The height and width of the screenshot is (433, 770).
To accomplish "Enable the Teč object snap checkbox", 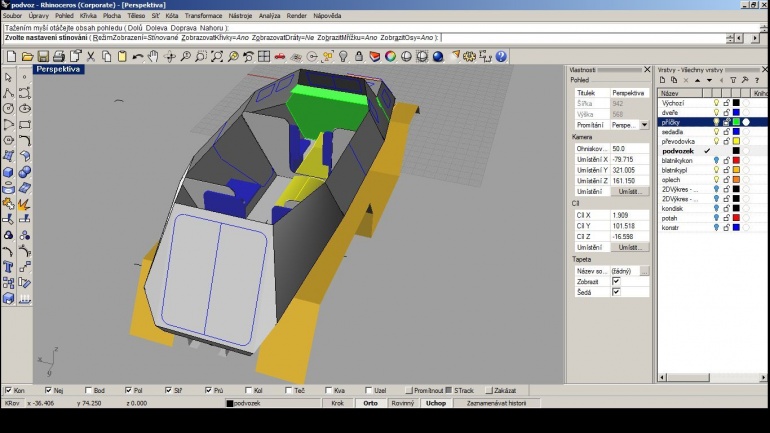I will 289,390.
